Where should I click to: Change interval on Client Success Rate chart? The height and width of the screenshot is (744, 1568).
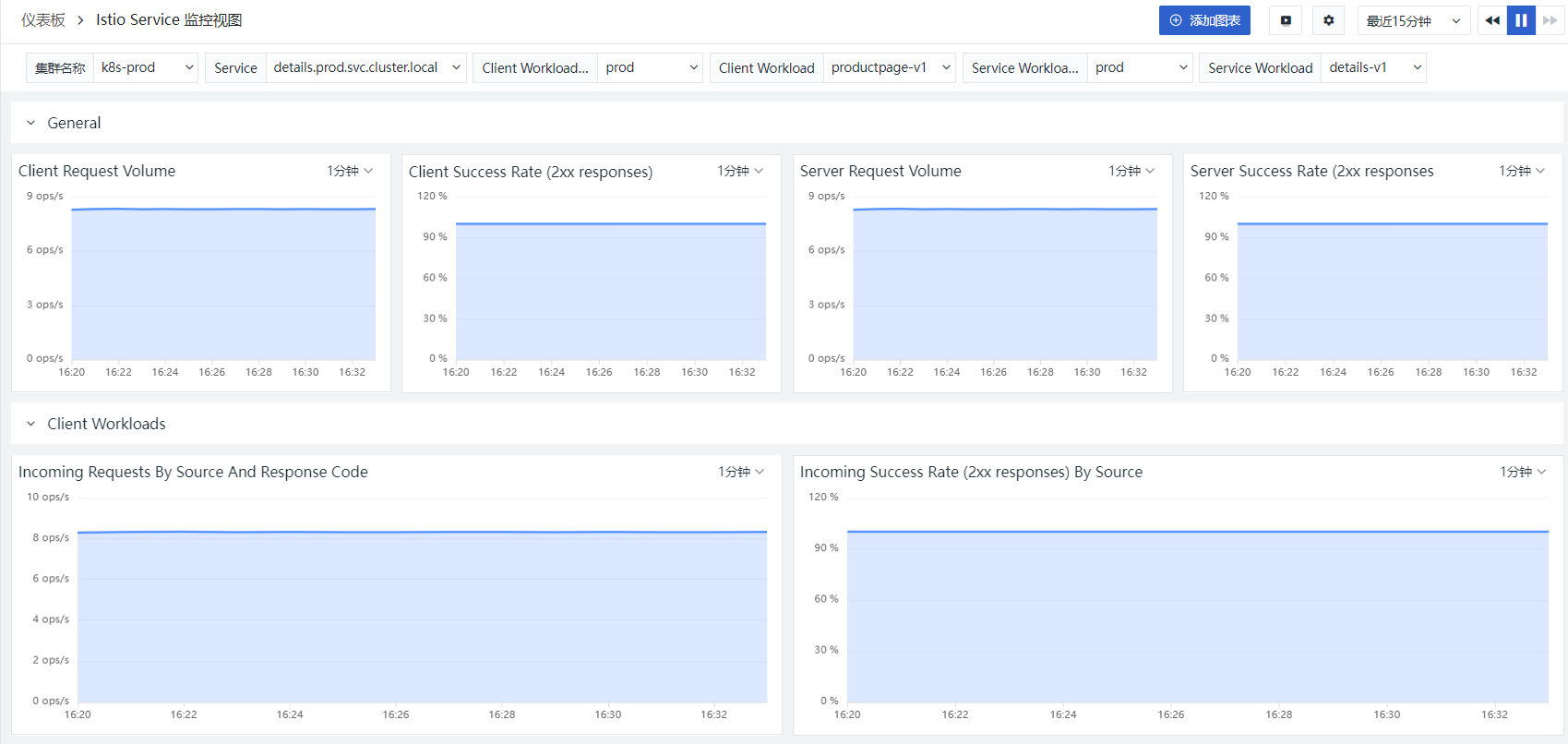[740, 171]
